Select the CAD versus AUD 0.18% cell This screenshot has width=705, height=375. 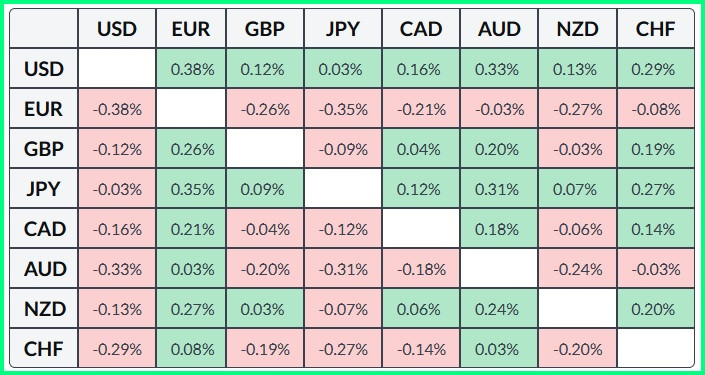click(499, 229)
